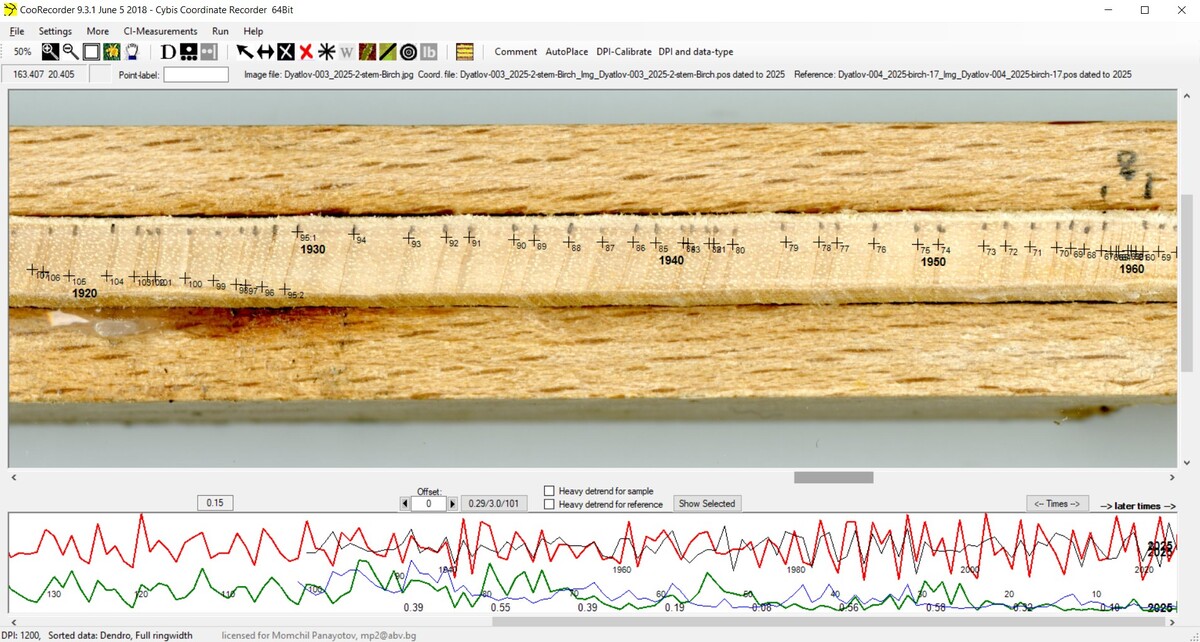
Task: Click the horizontal image scrollbar thumb
Action: point(833,478)
